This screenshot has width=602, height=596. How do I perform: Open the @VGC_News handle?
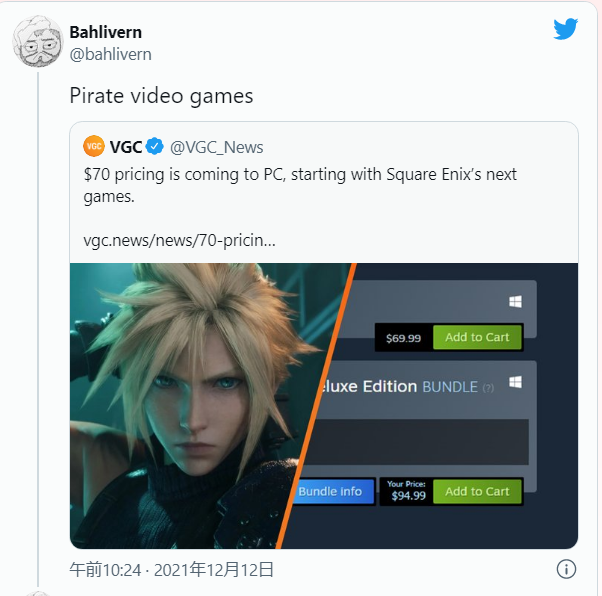tap(217, 147)
